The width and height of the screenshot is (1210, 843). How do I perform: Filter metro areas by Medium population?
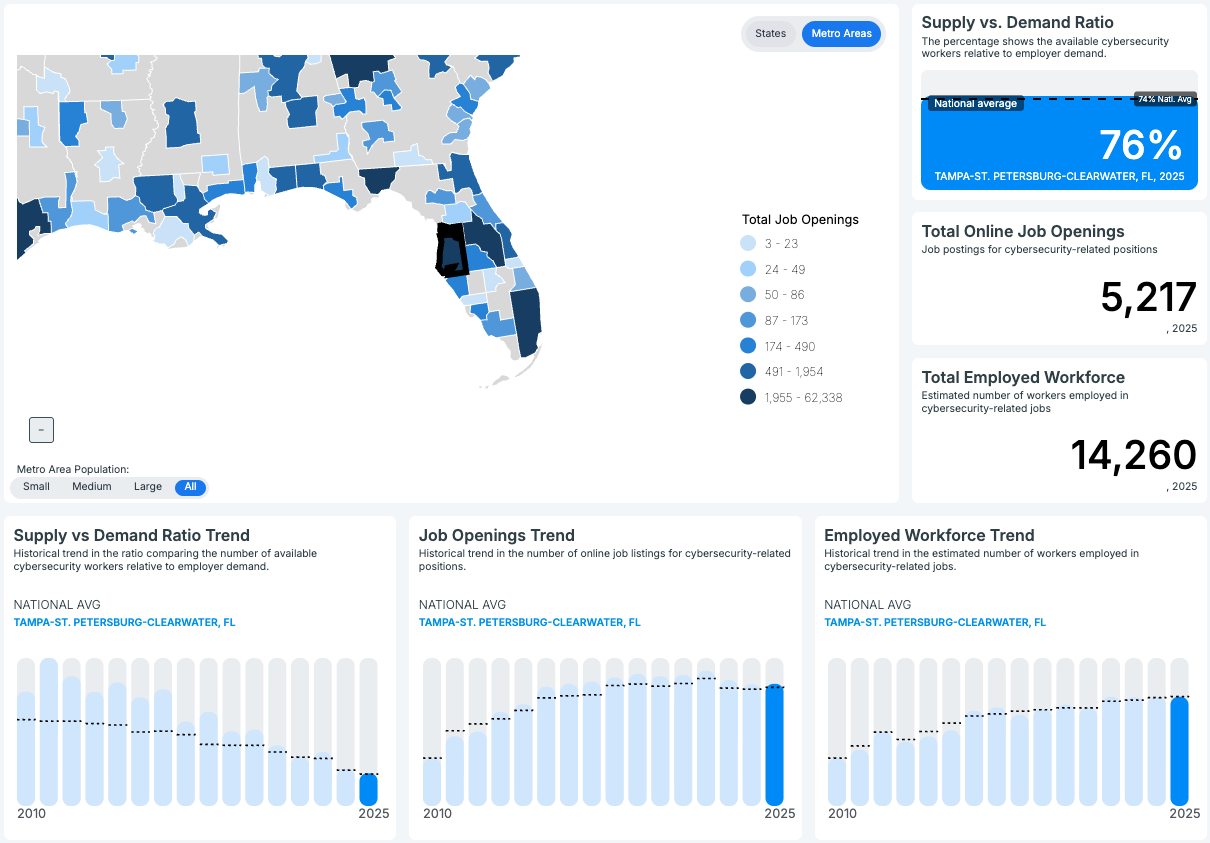pos(92,487)
